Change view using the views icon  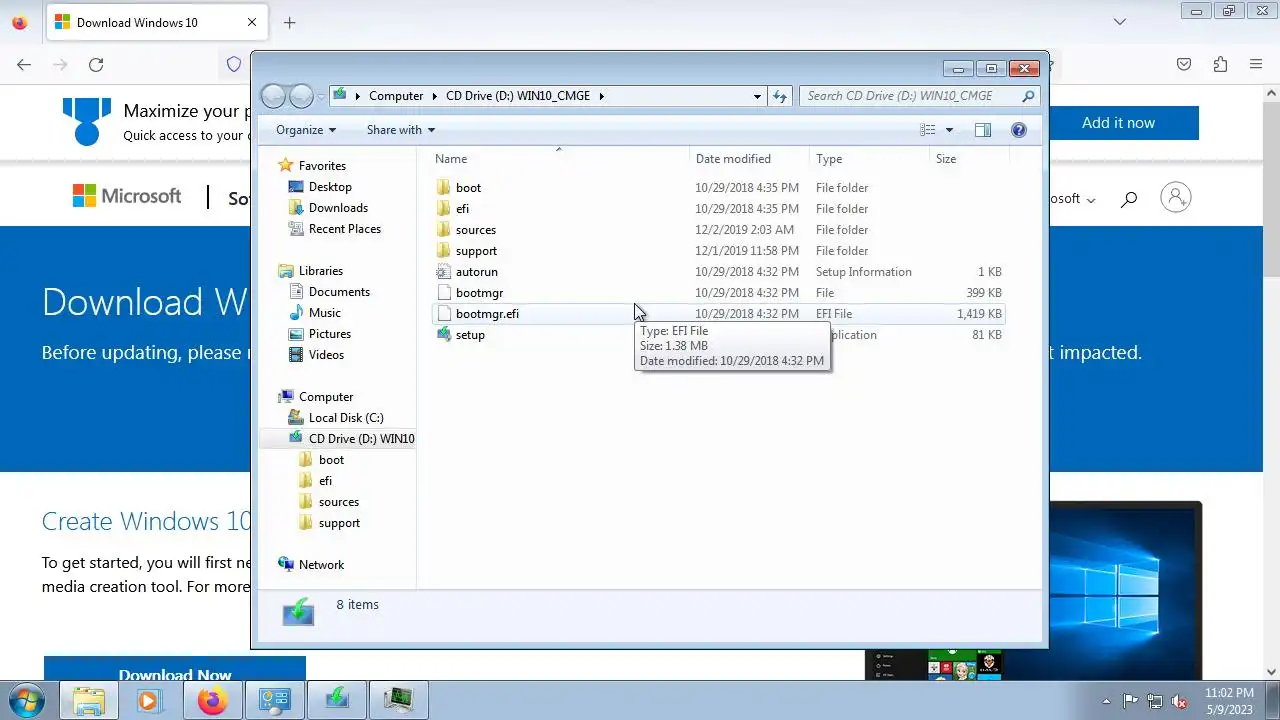(x=928, y=130)
